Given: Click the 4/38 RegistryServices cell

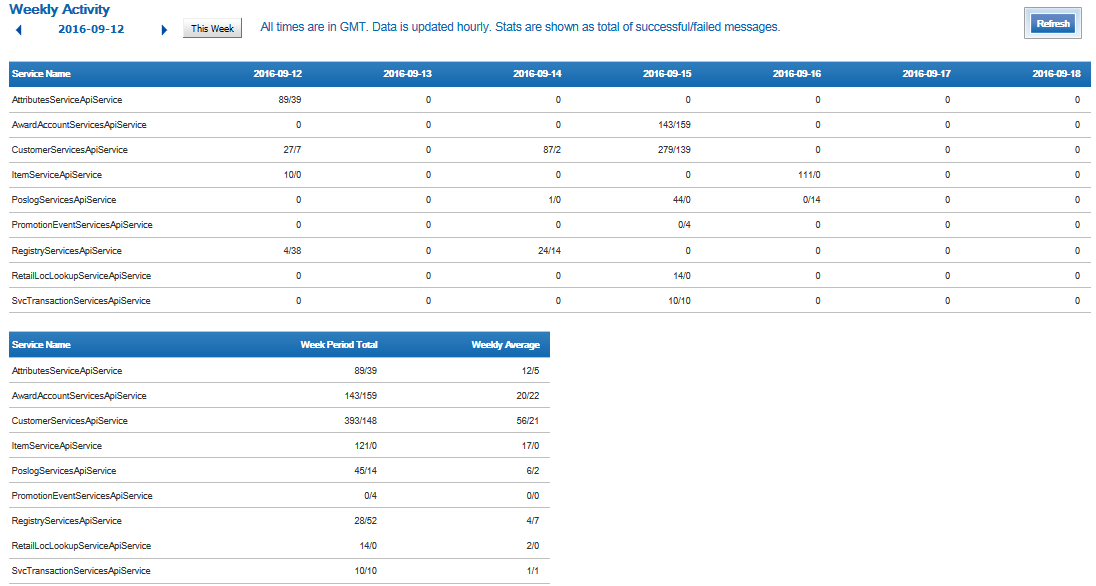Looking at the screenshot, I should [292, 251].
